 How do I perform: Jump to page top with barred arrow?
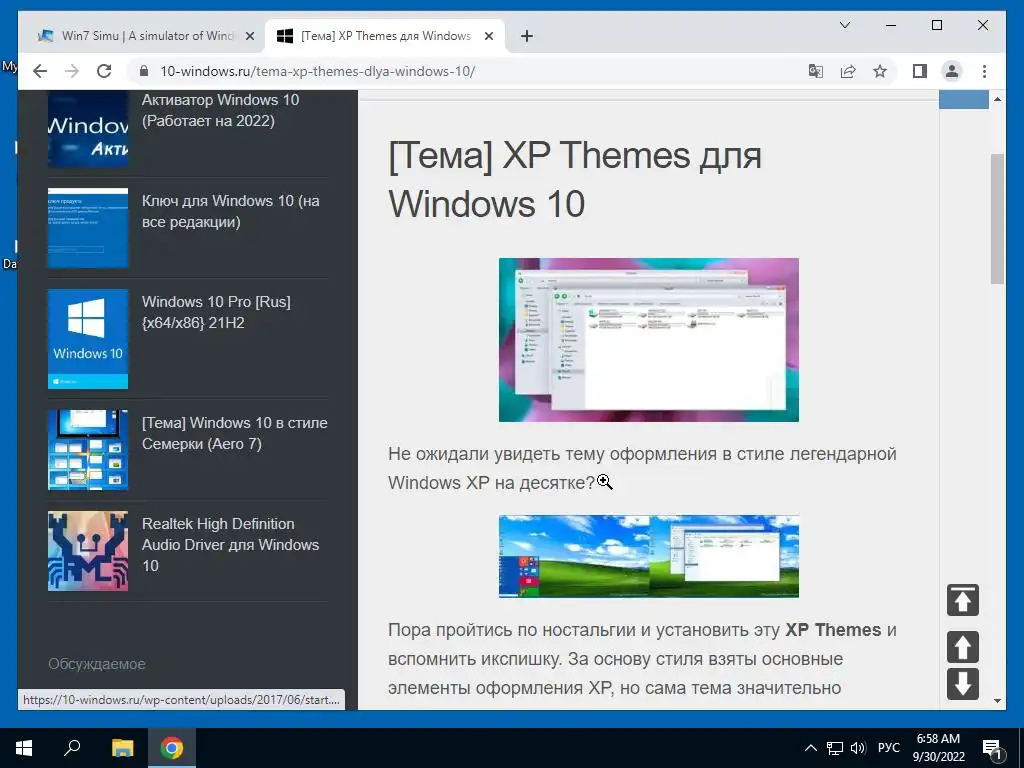[x=963, y=600]
